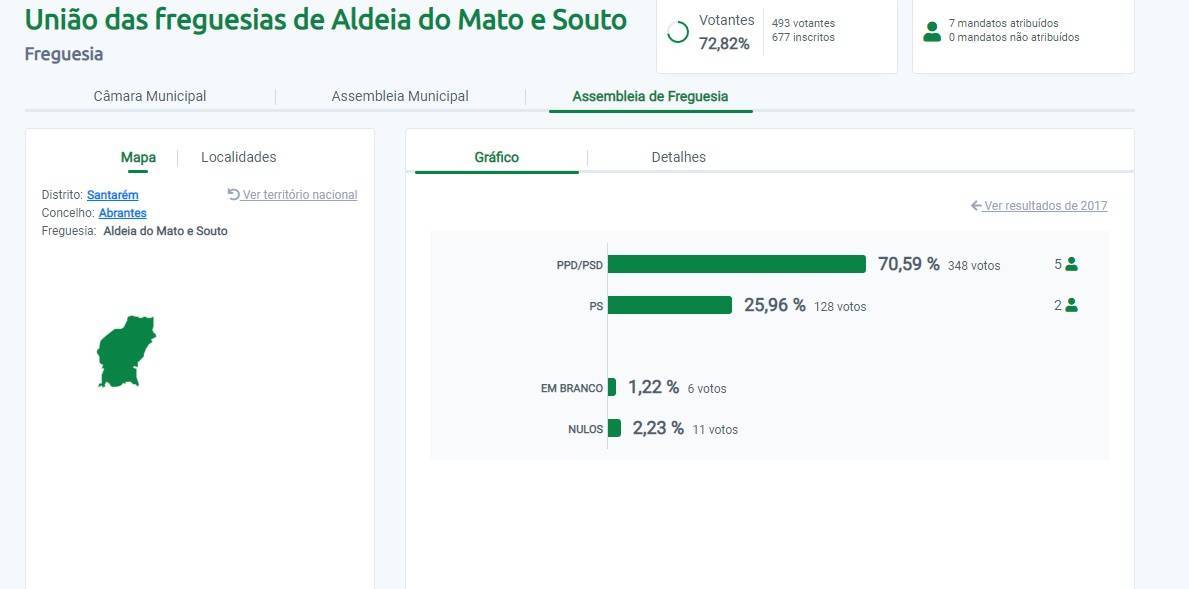Show the Localidades view
Screen dimensions: 1189x589
coord(239,157)
